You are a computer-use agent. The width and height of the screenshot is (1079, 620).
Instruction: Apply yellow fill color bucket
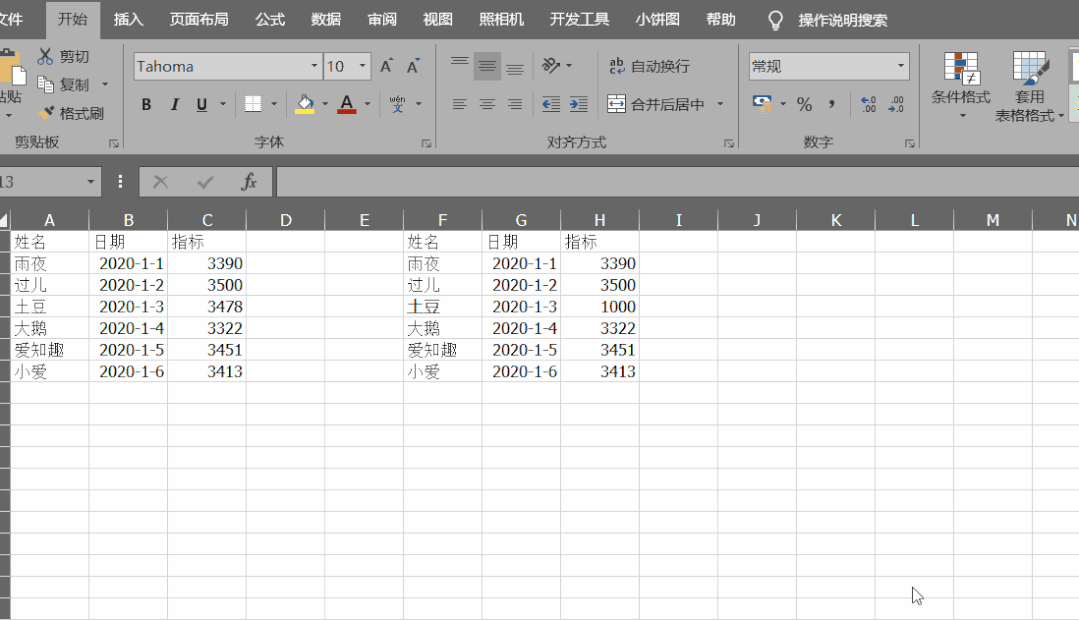[x=305, y=104]
